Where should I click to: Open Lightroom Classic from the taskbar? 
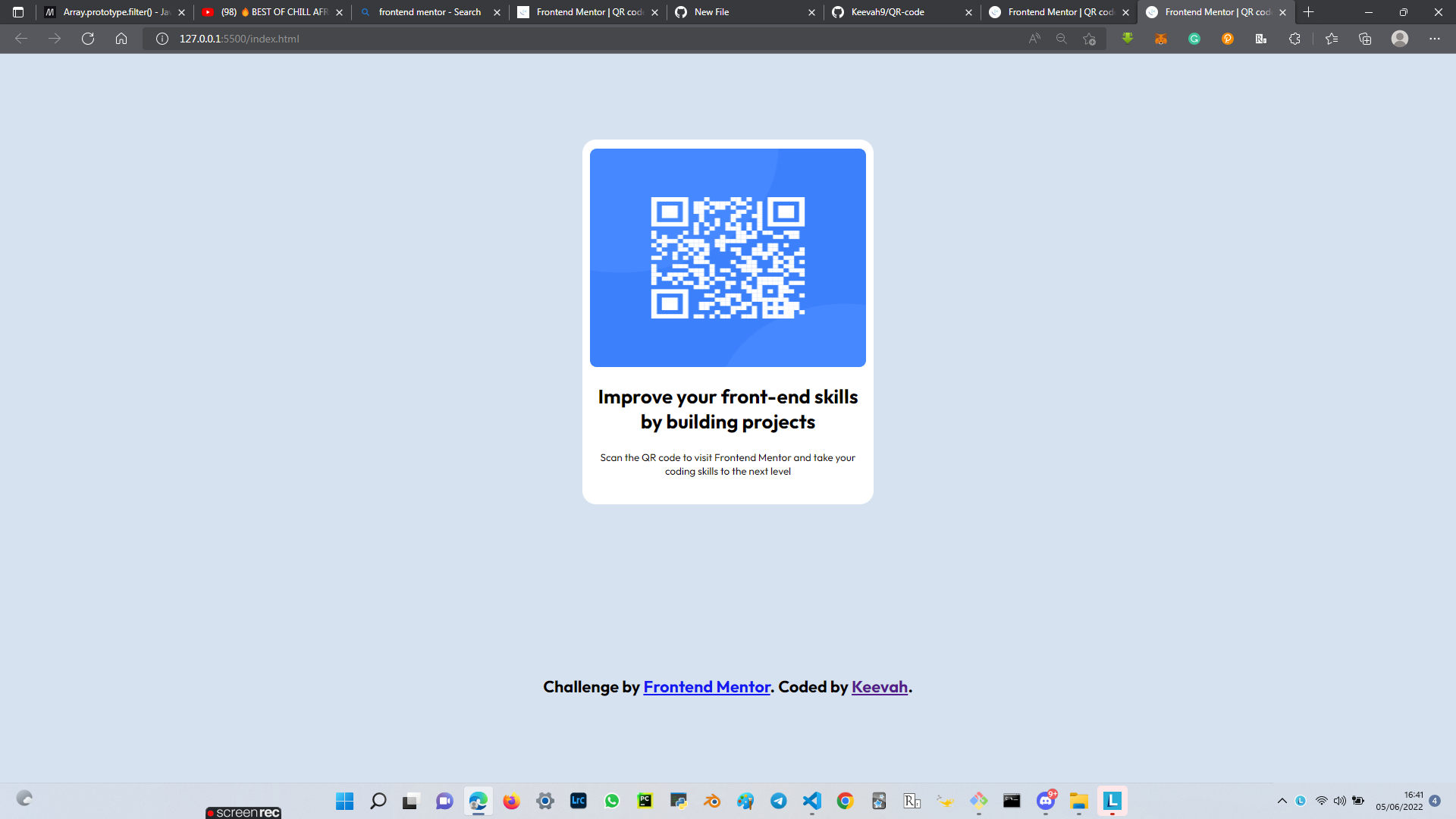click(578, 801)
